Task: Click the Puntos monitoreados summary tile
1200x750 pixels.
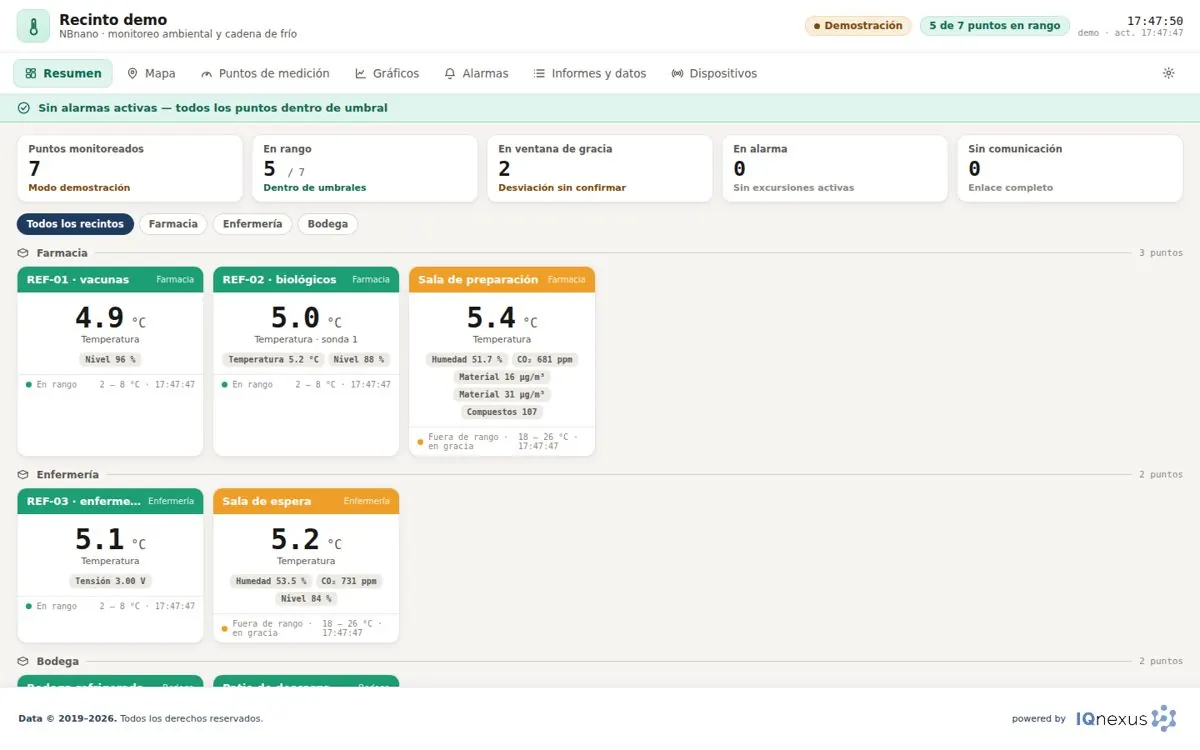Action: click(x=130, y=169)
